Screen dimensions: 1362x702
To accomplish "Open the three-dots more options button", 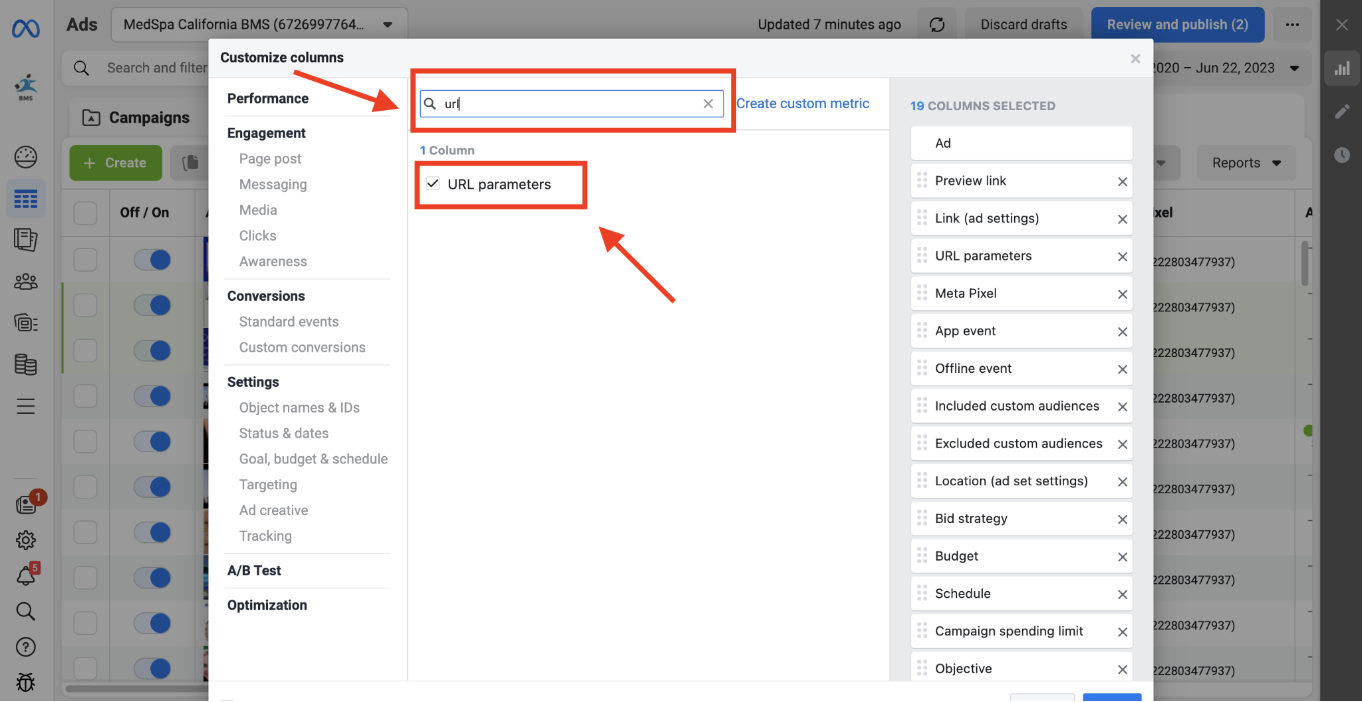I will point(1293,24).
